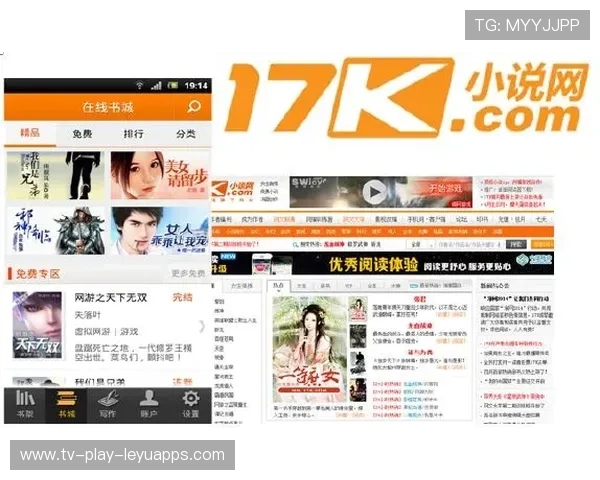
Task: Click the phone mockup image in the black banner
Action: pyautogui.click(x=272, y=264)
